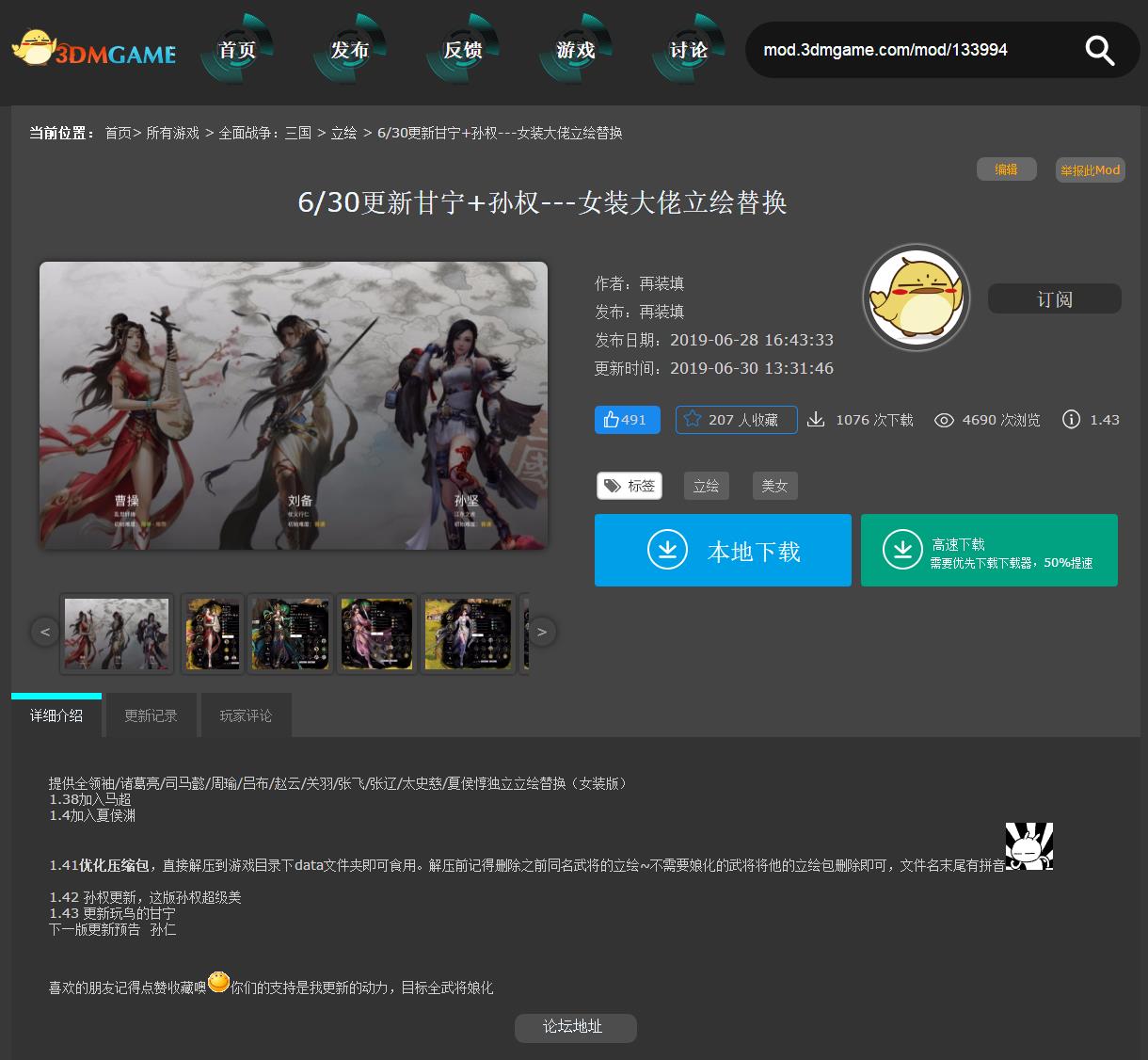Click 举报此Mod report button
Image resolution: width=1148 pixels, height=1060 pixels.
pyautogui.click(x=1090, y=169)
